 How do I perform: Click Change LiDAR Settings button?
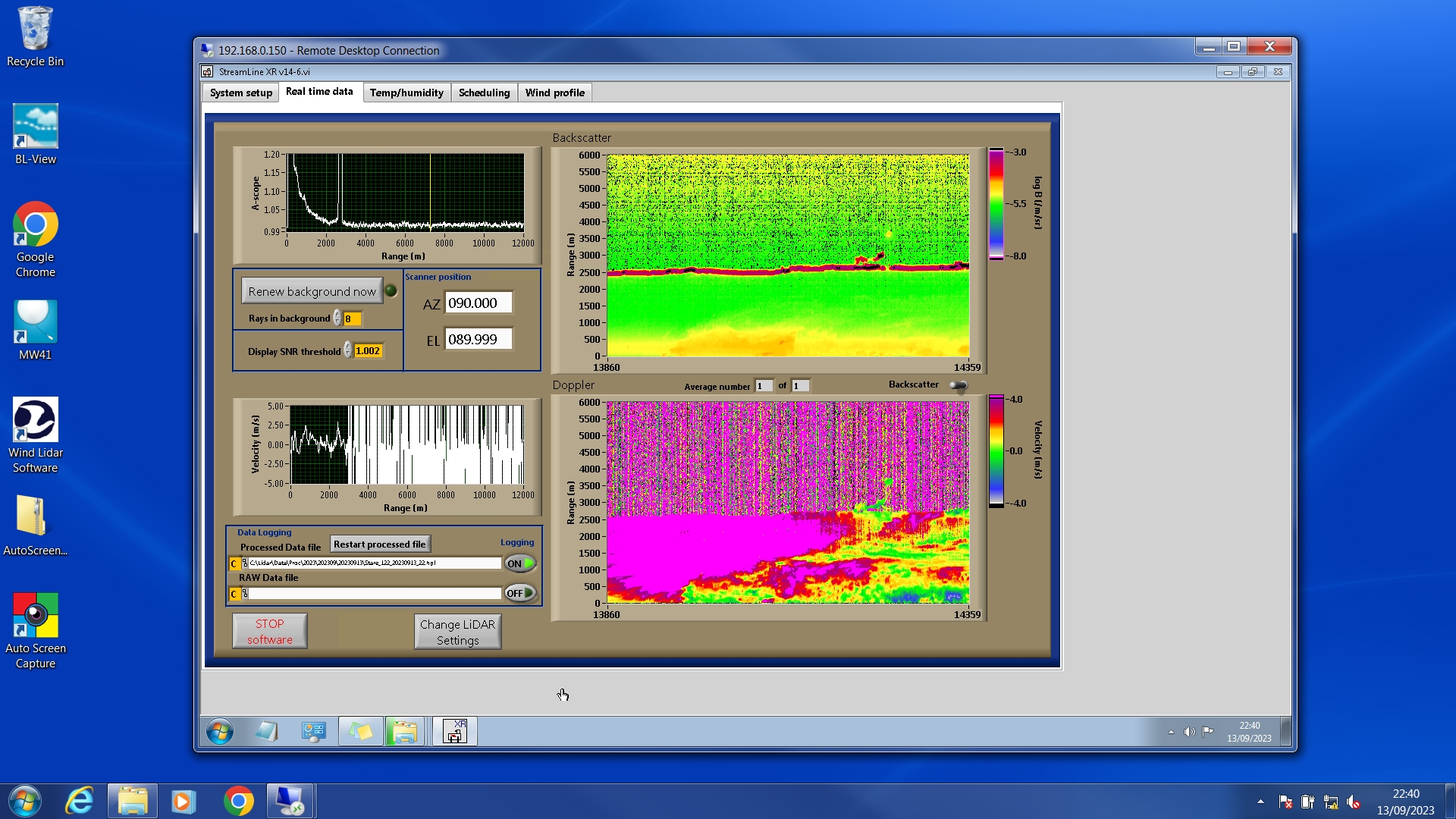point(457,632)
